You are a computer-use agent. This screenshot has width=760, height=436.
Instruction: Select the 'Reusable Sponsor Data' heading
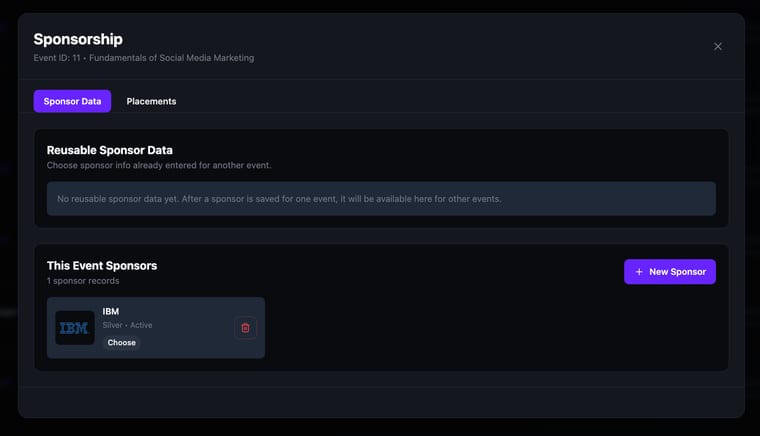pyautogui.click(x=110, y=150)
